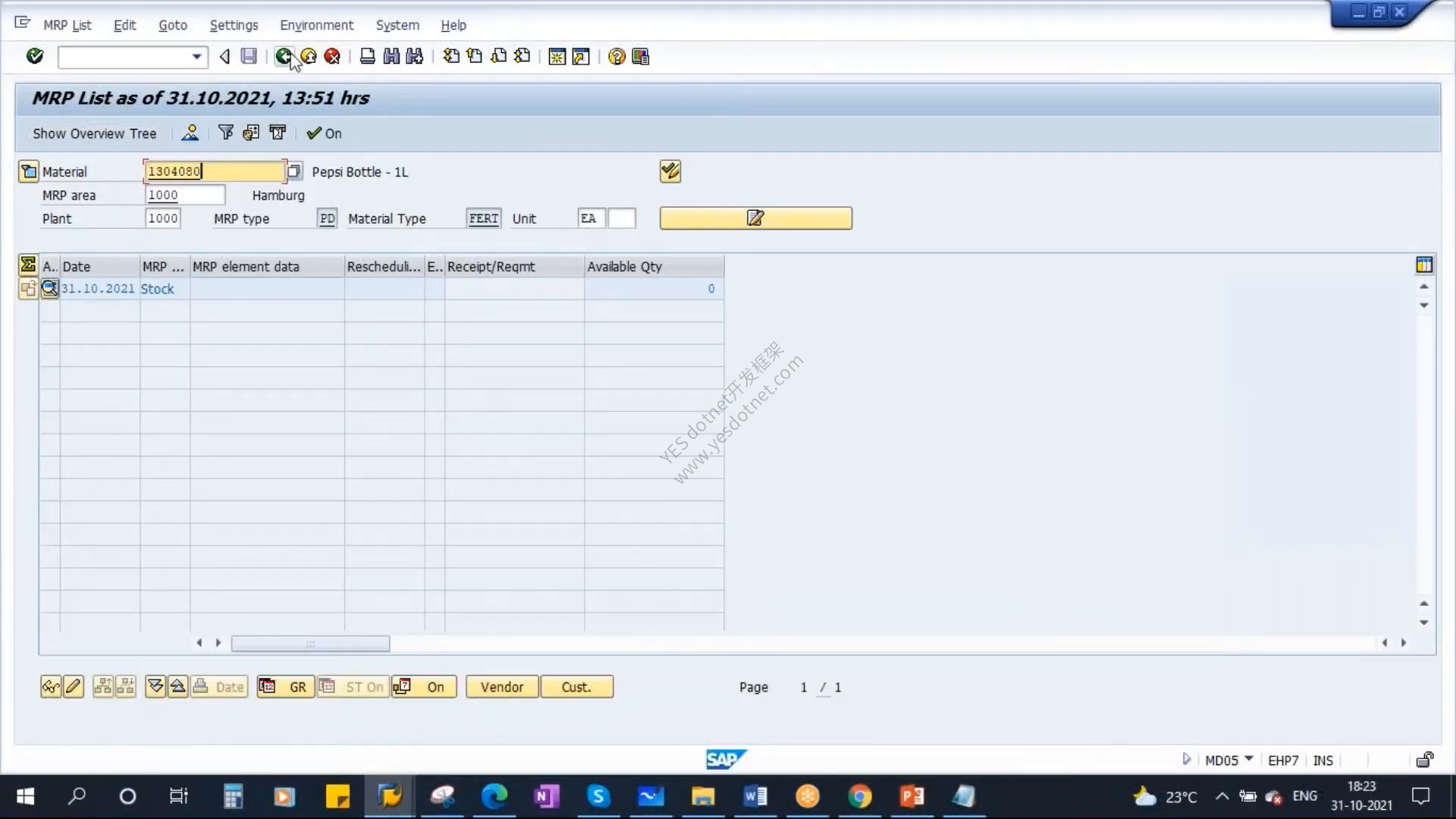Click the icon right of the funnel
This screenshot has width=1456, height=819.
pyautogui.click(x=251, y=133)
